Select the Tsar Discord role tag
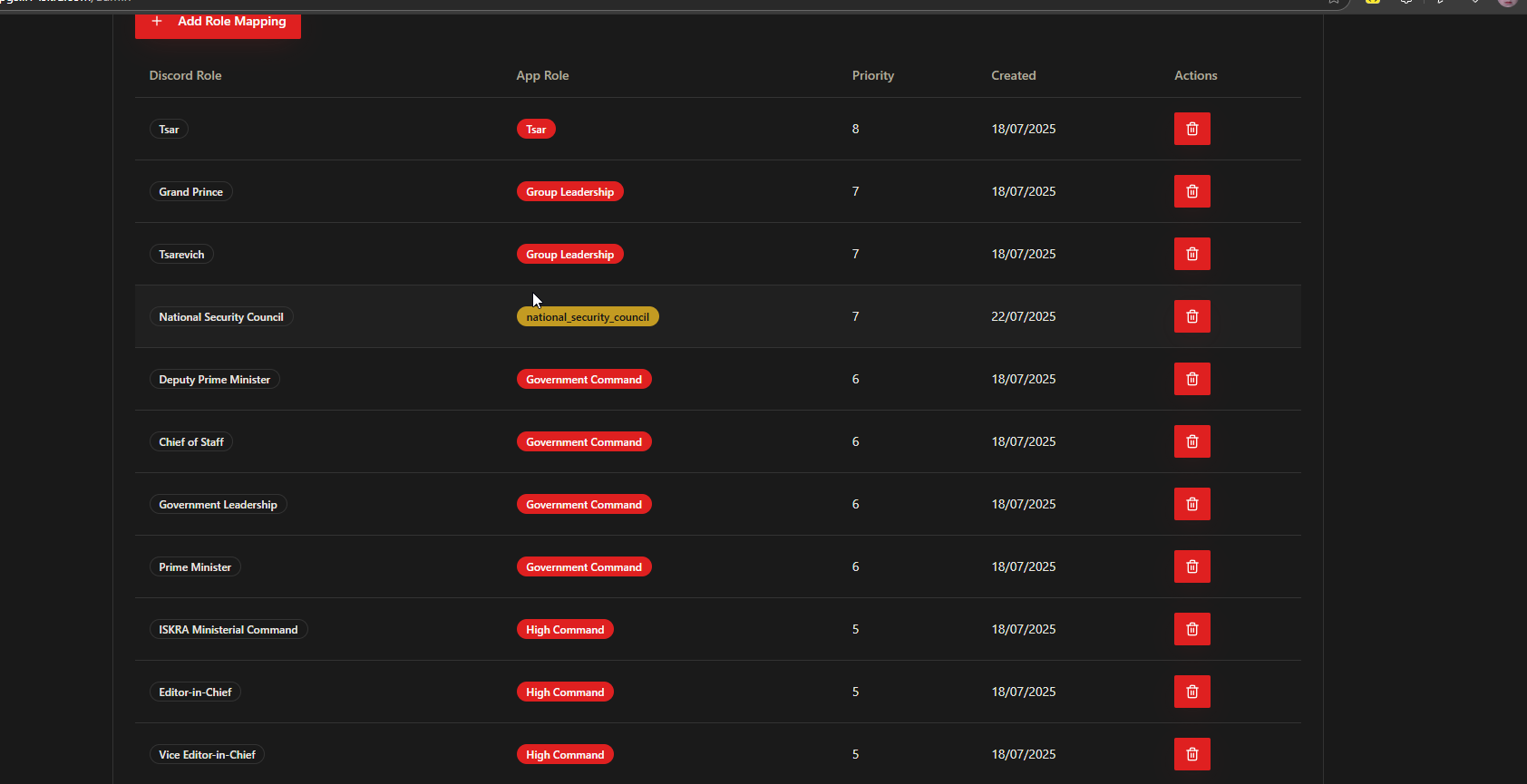 (169, 129)
